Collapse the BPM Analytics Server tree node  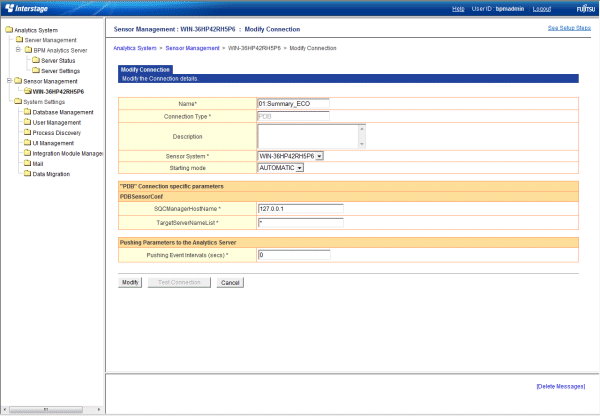(x=18, y=50)
